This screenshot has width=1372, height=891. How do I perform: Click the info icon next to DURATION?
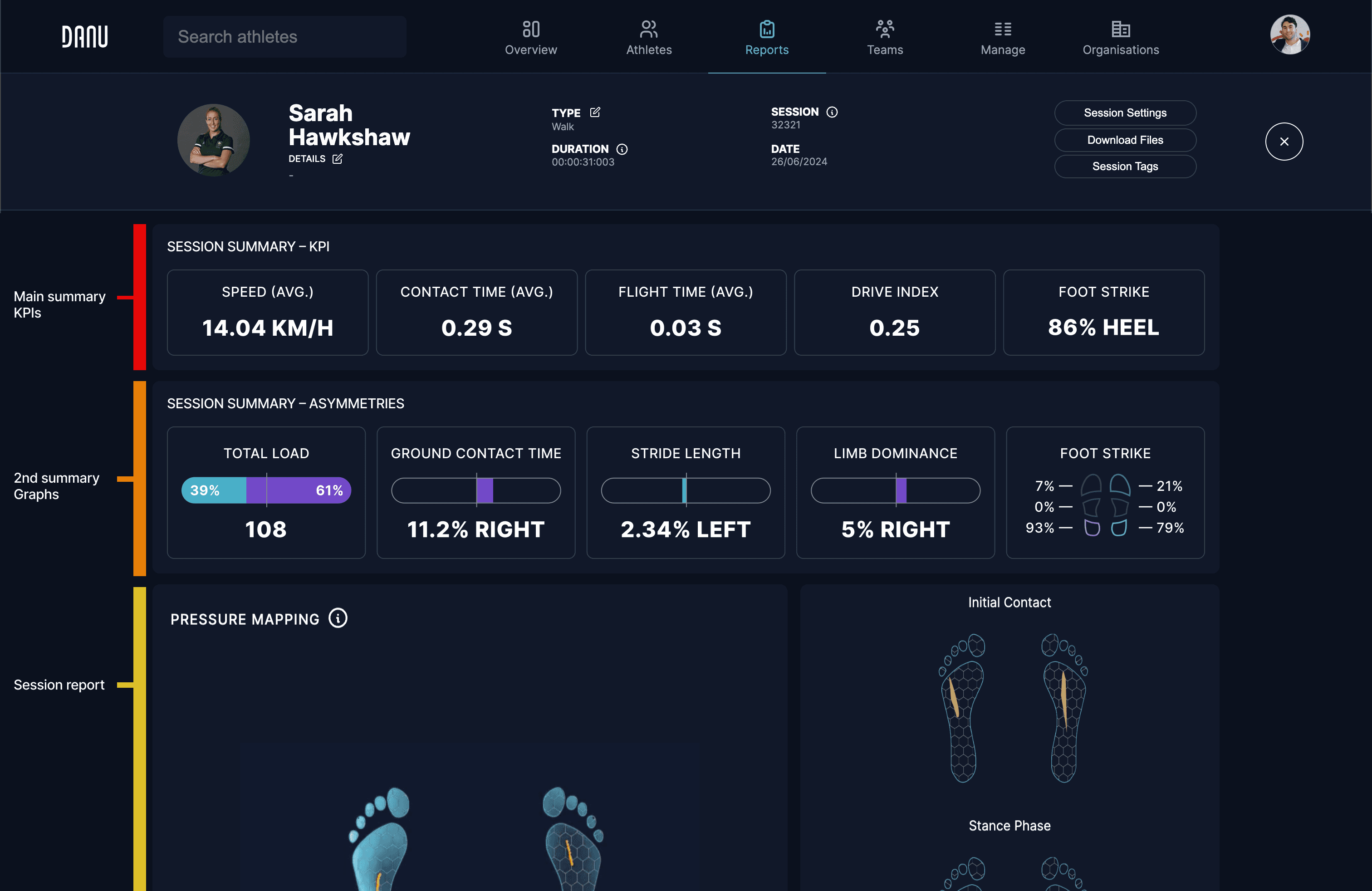pos(622,149)
